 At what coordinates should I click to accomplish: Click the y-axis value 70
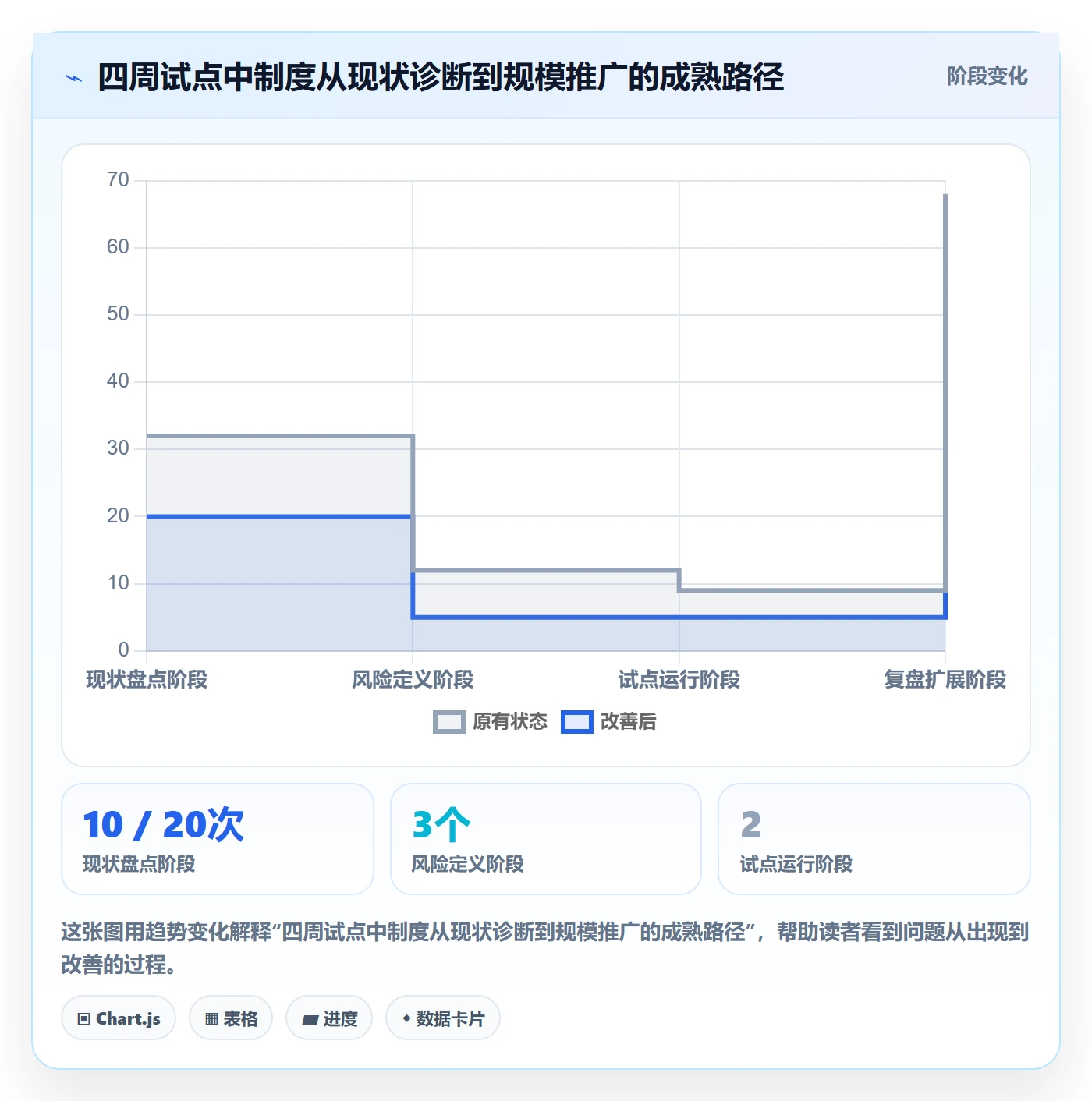pos(118,180)
